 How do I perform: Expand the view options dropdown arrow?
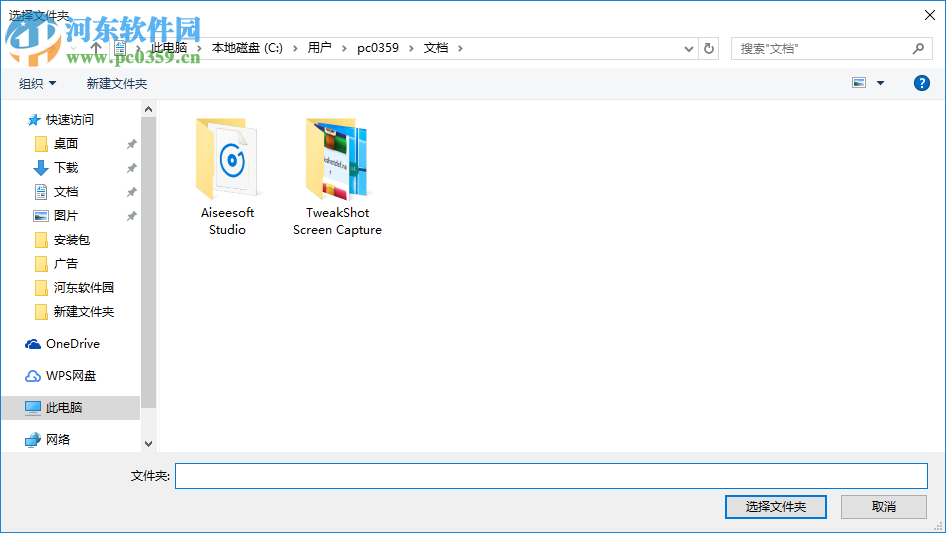click(x=880, y=83)
